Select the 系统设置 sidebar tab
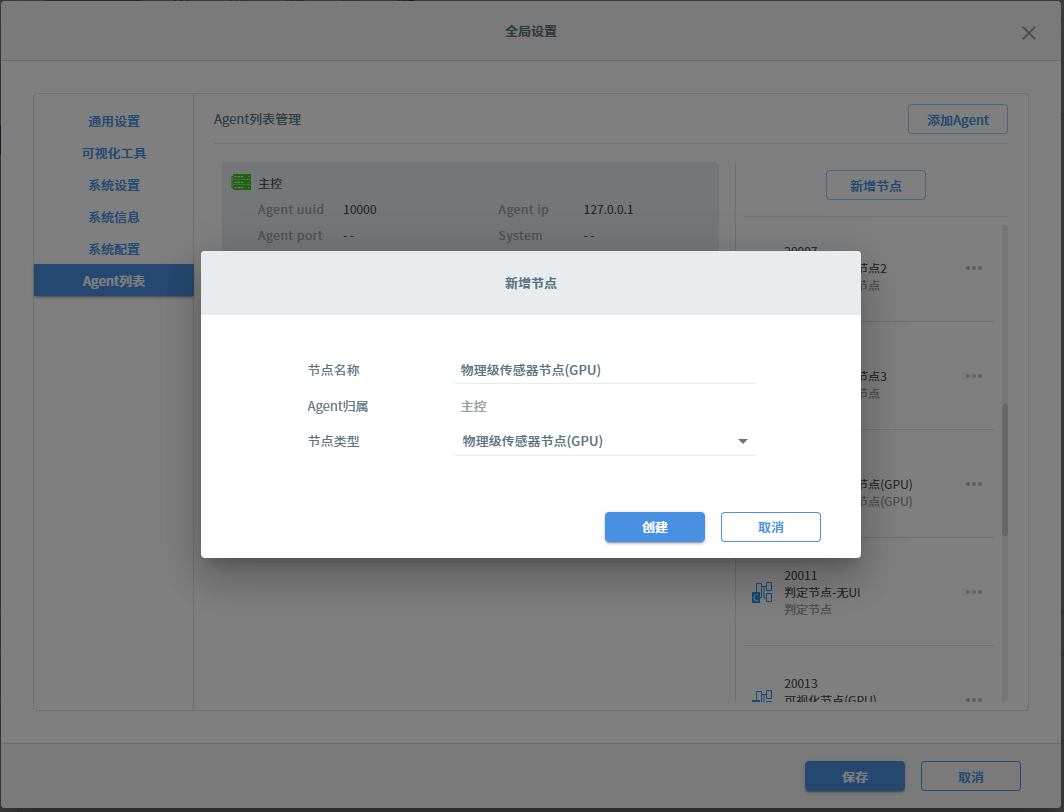Image resolution: width=1064 pixels, height=812 pixels. pyautogui.click(x=114, y=186)
